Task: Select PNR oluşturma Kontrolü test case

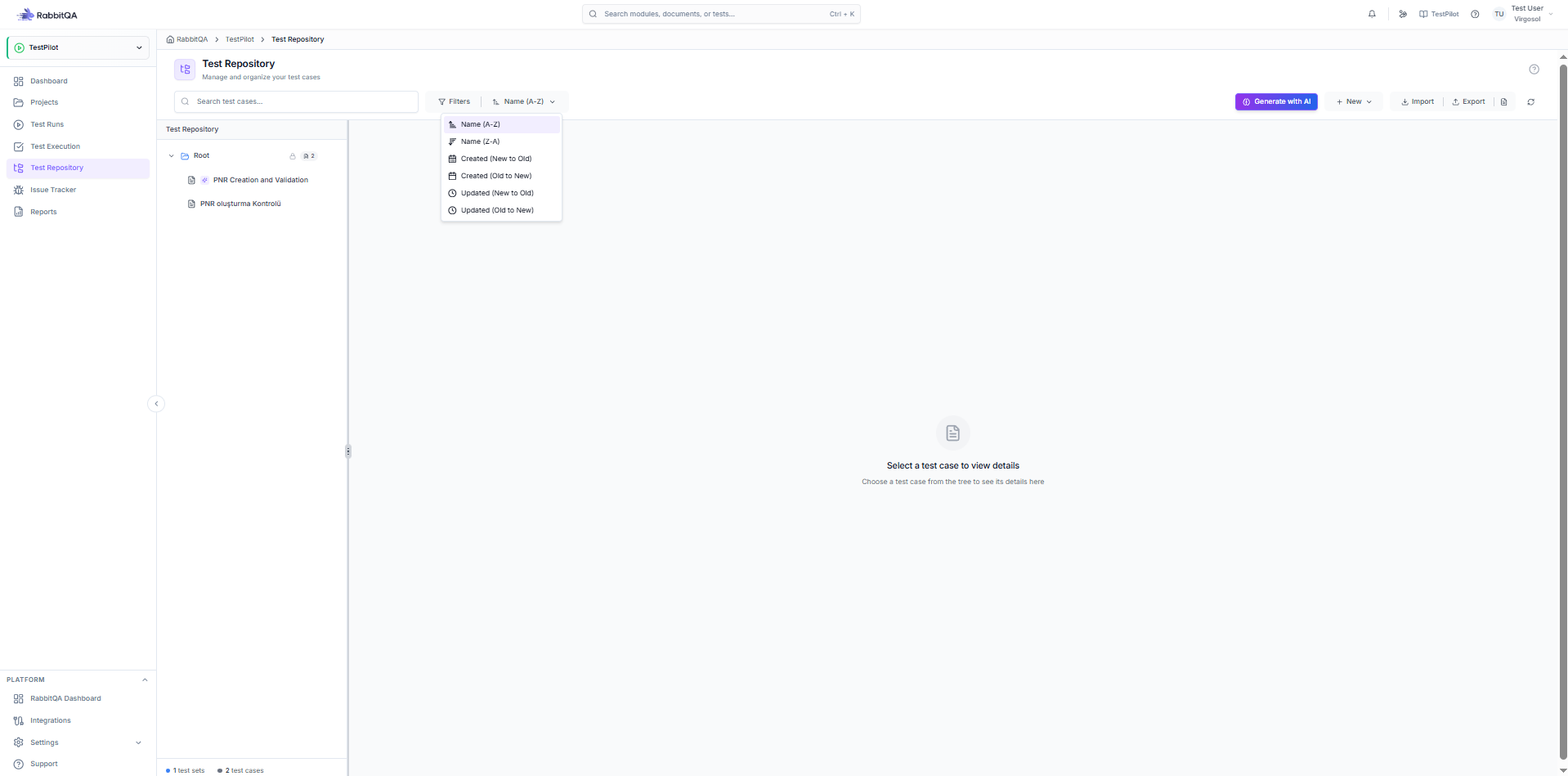Action: pos(240,204)
